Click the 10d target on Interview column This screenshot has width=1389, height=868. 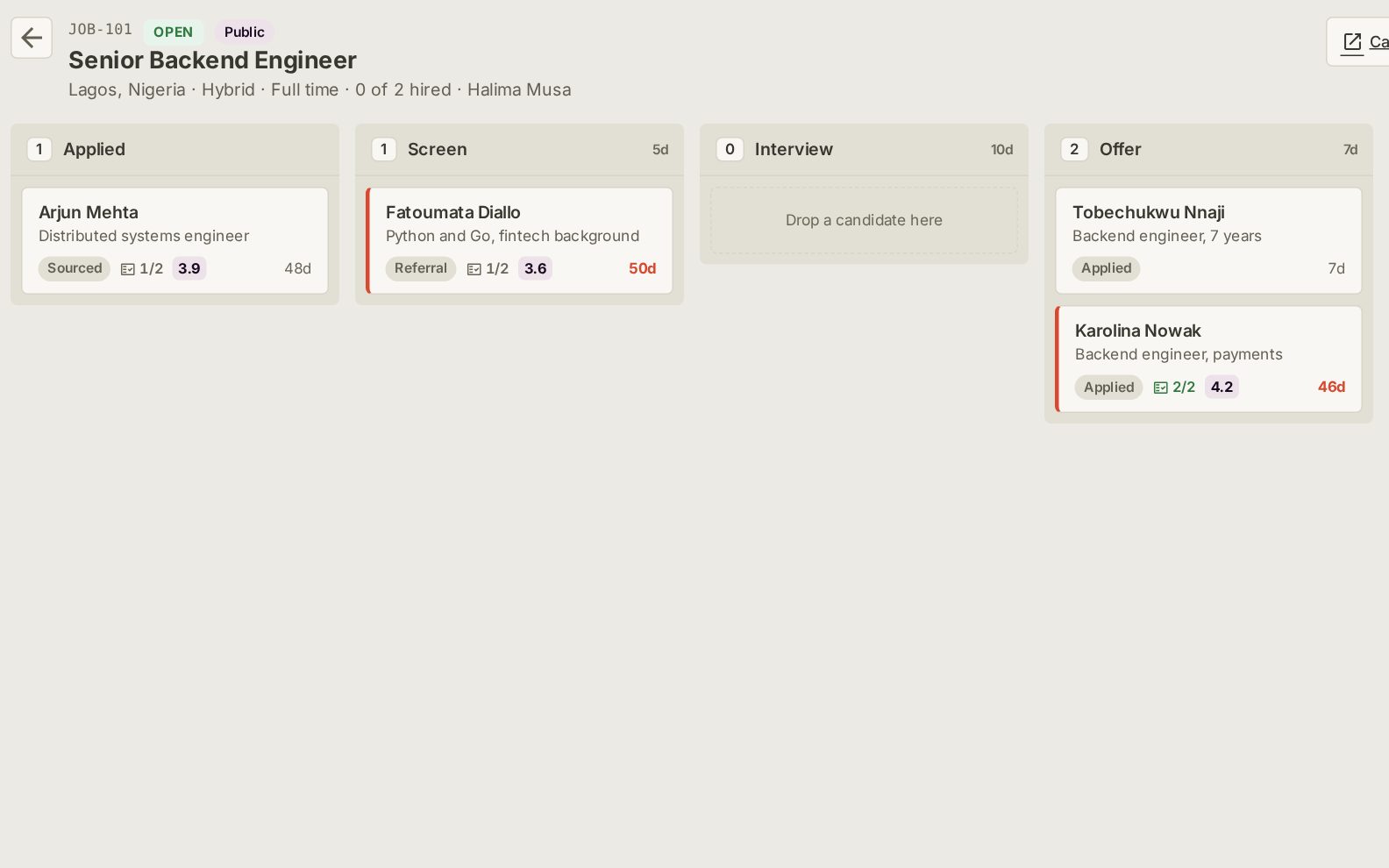(x=1001, y=150)
